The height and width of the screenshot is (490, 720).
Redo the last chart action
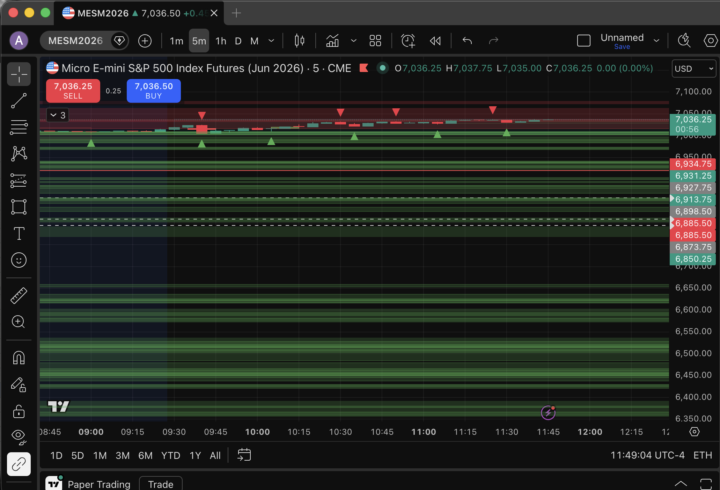[x=494, y=41]
